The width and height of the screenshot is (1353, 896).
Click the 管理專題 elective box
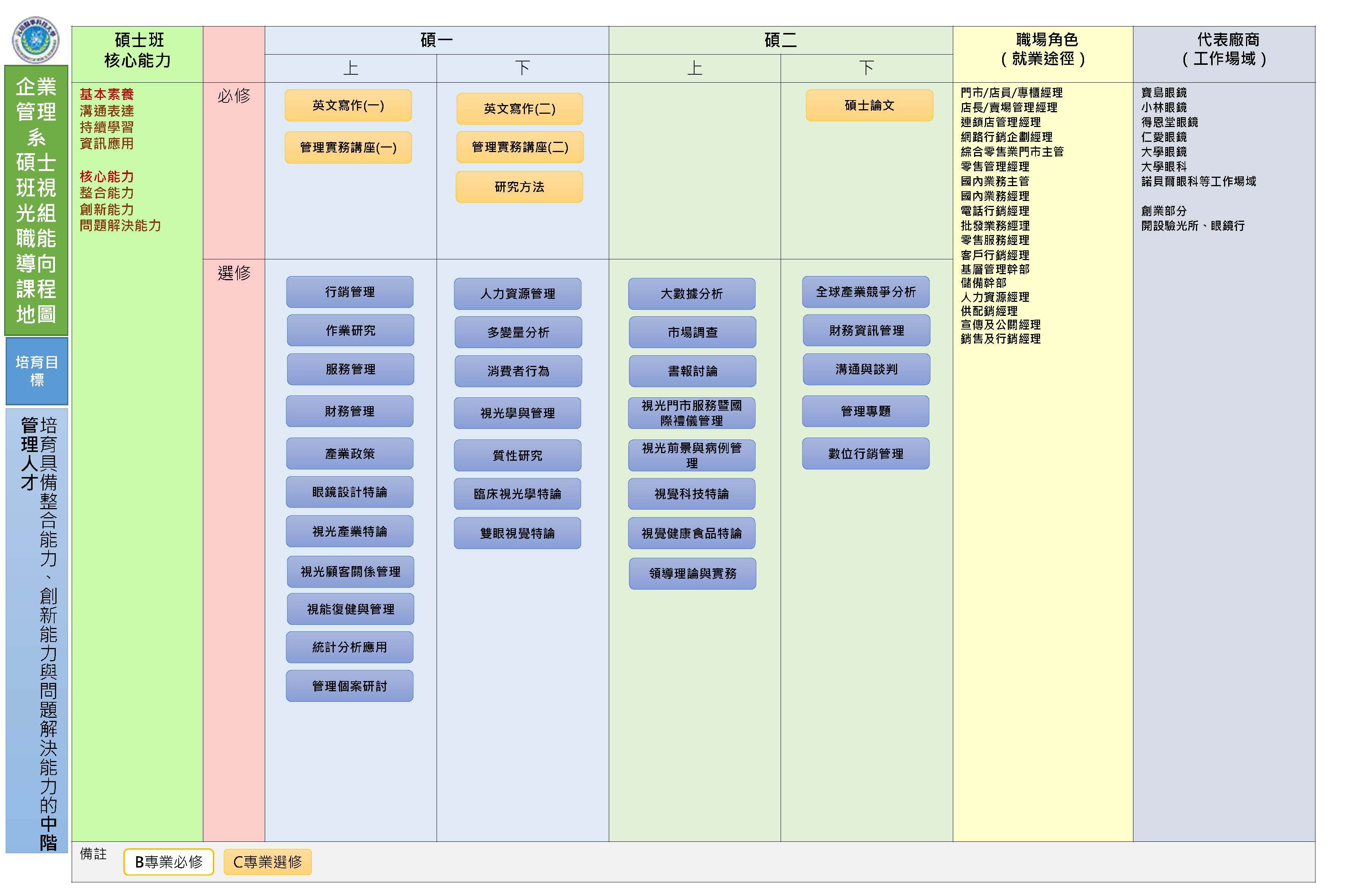pos(866,411)
